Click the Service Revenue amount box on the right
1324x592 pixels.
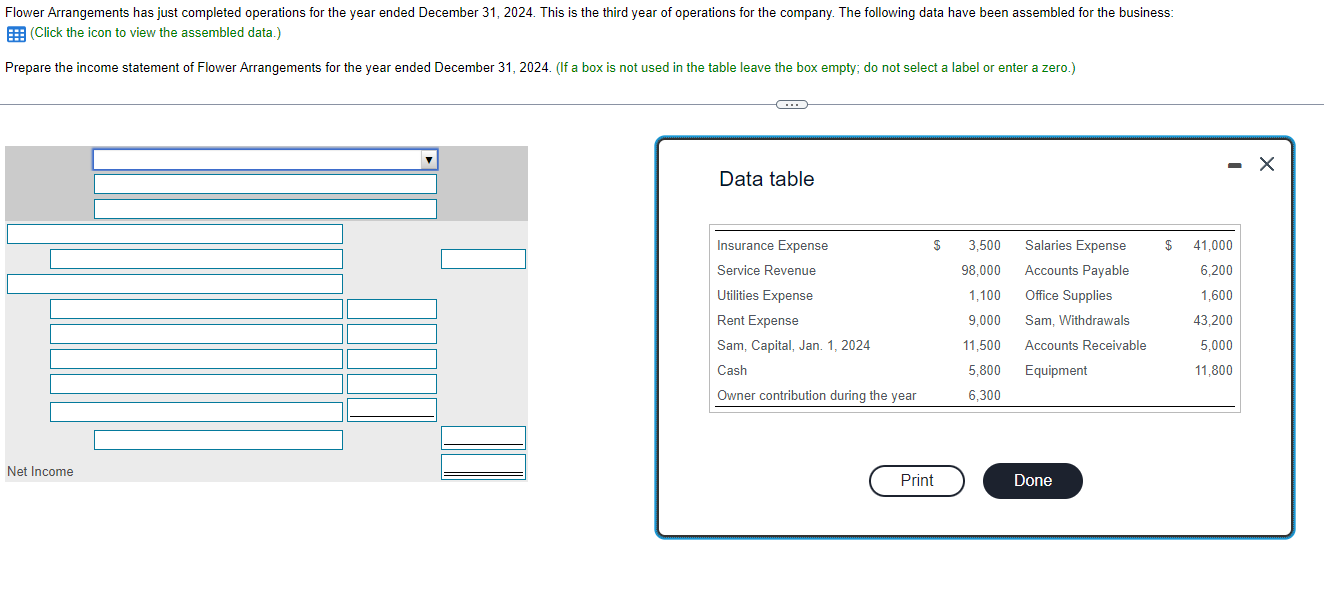point(483,258)
